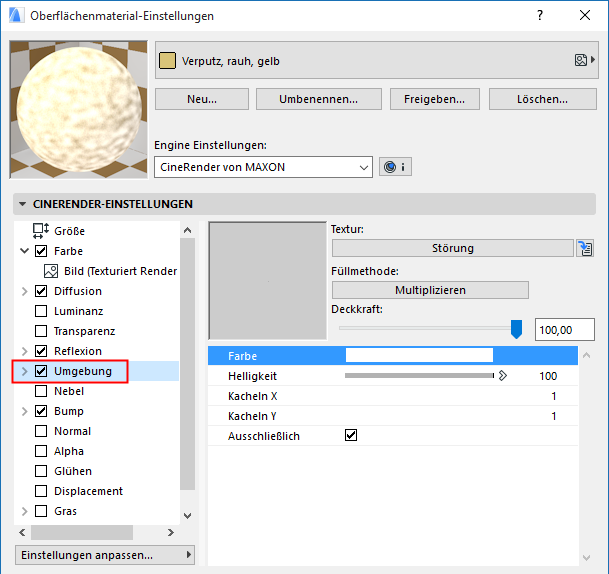
Task: Click the Multiplizieren fill method button
Action: [430, 290]
